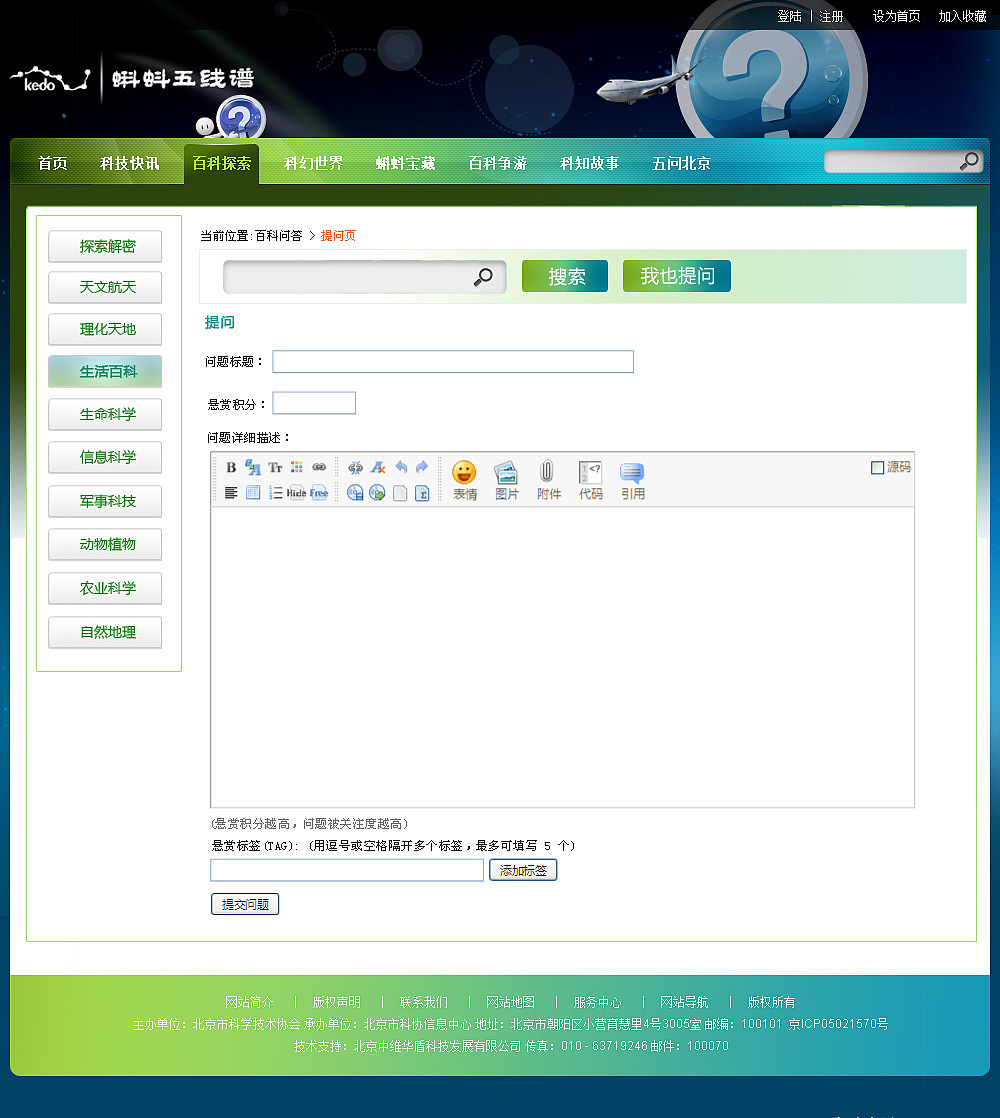The image size is (1000, 1118).
Task: Submit with the 提交问题 button
Action: point(245,904)
